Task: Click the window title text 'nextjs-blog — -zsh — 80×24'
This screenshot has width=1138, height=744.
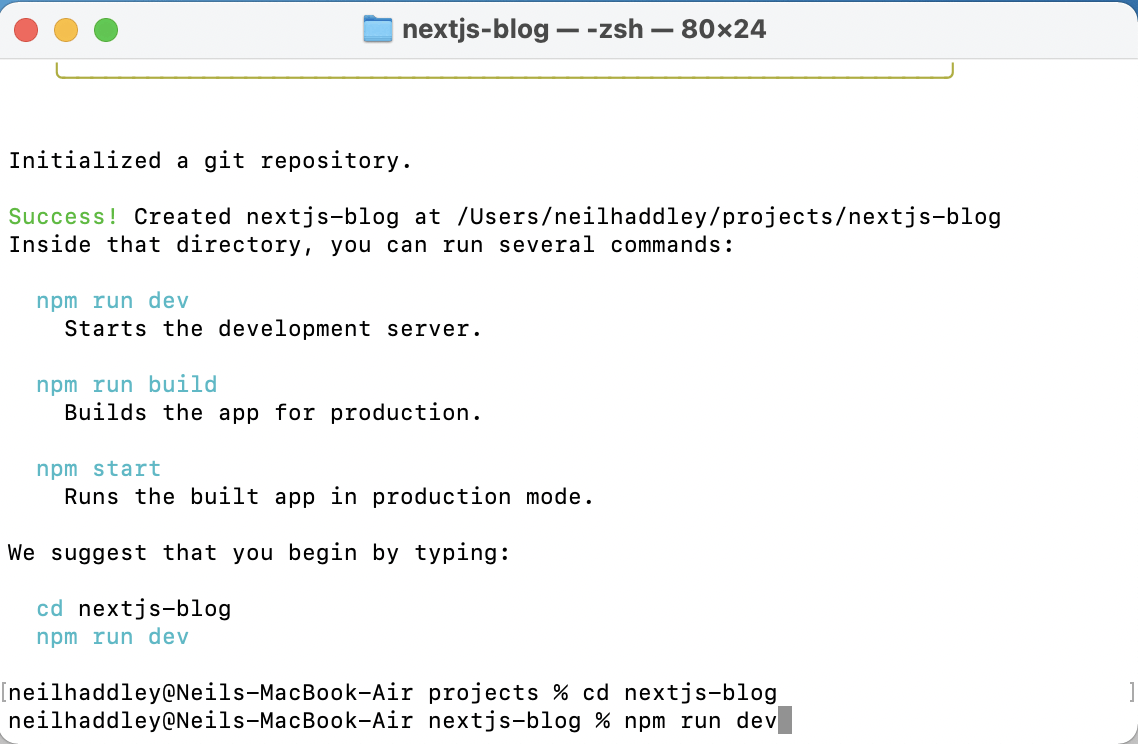Action: [x=583, y=30]
